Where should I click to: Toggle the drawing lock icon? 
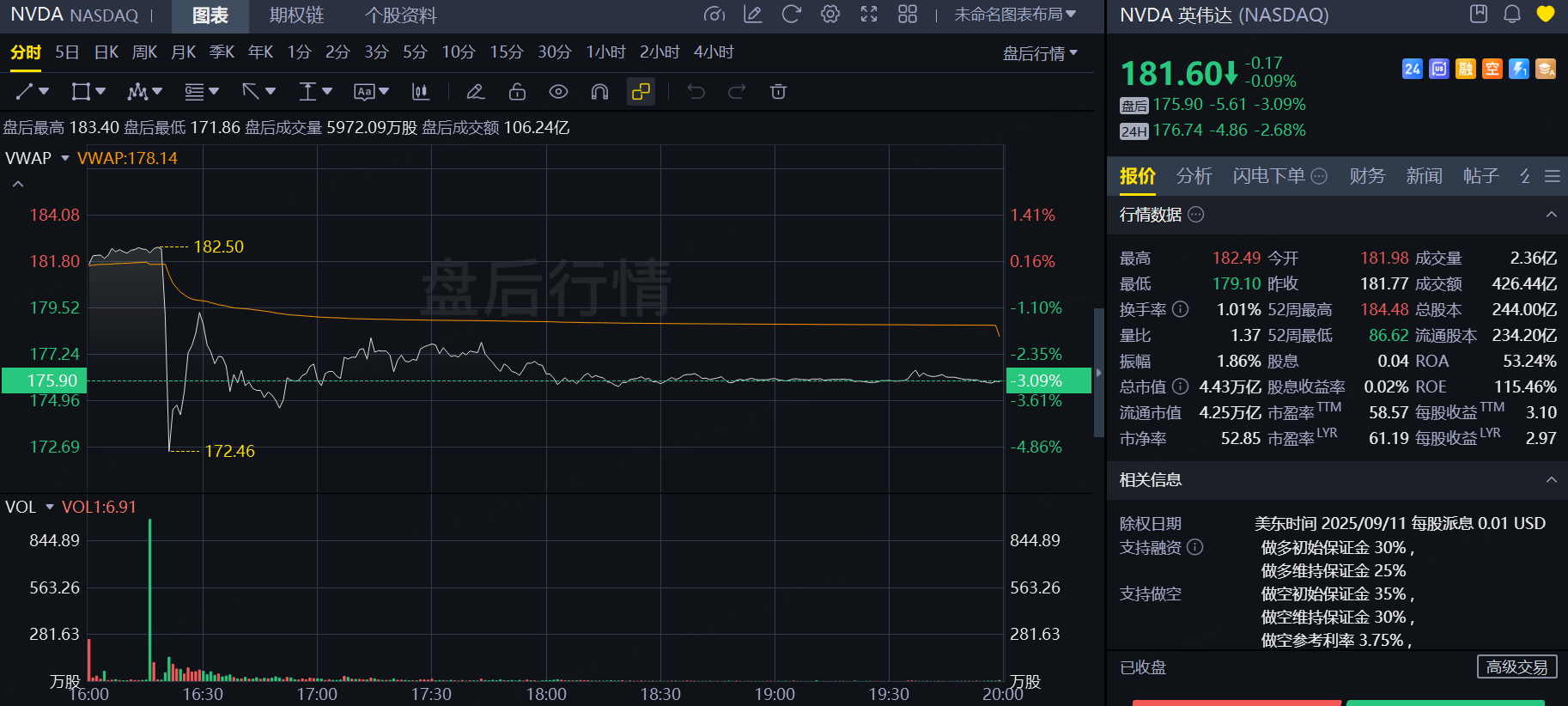click(x=517, y=91)
